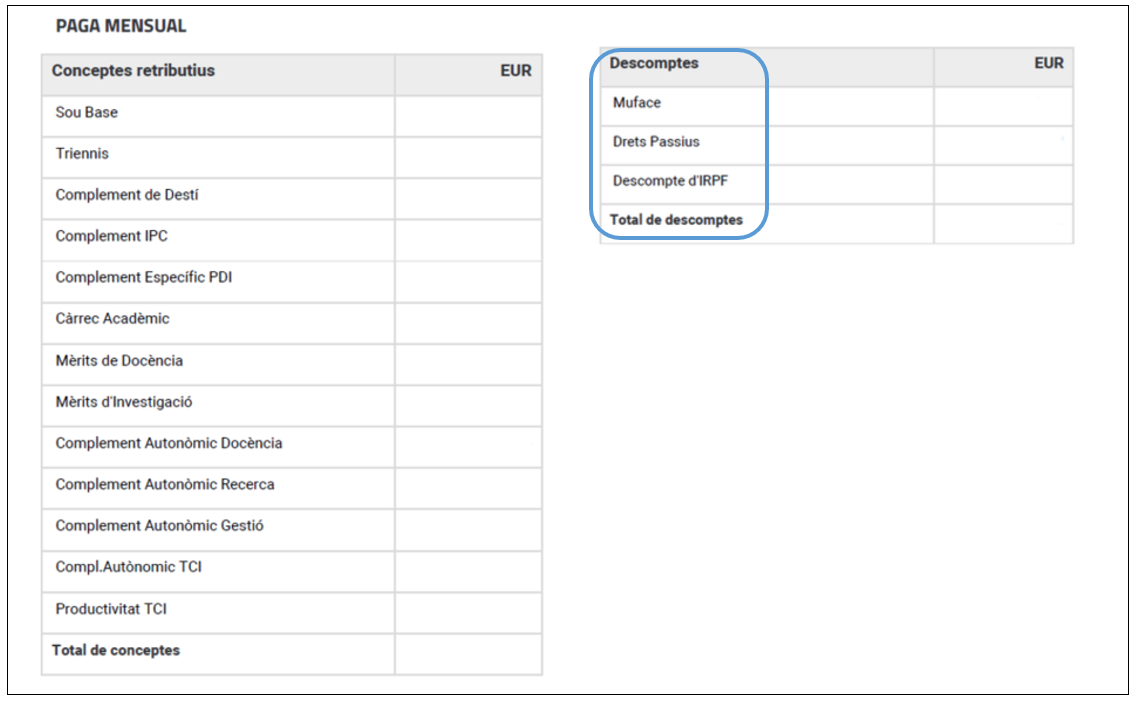Click the Descomptes table header

click(654, 63)
